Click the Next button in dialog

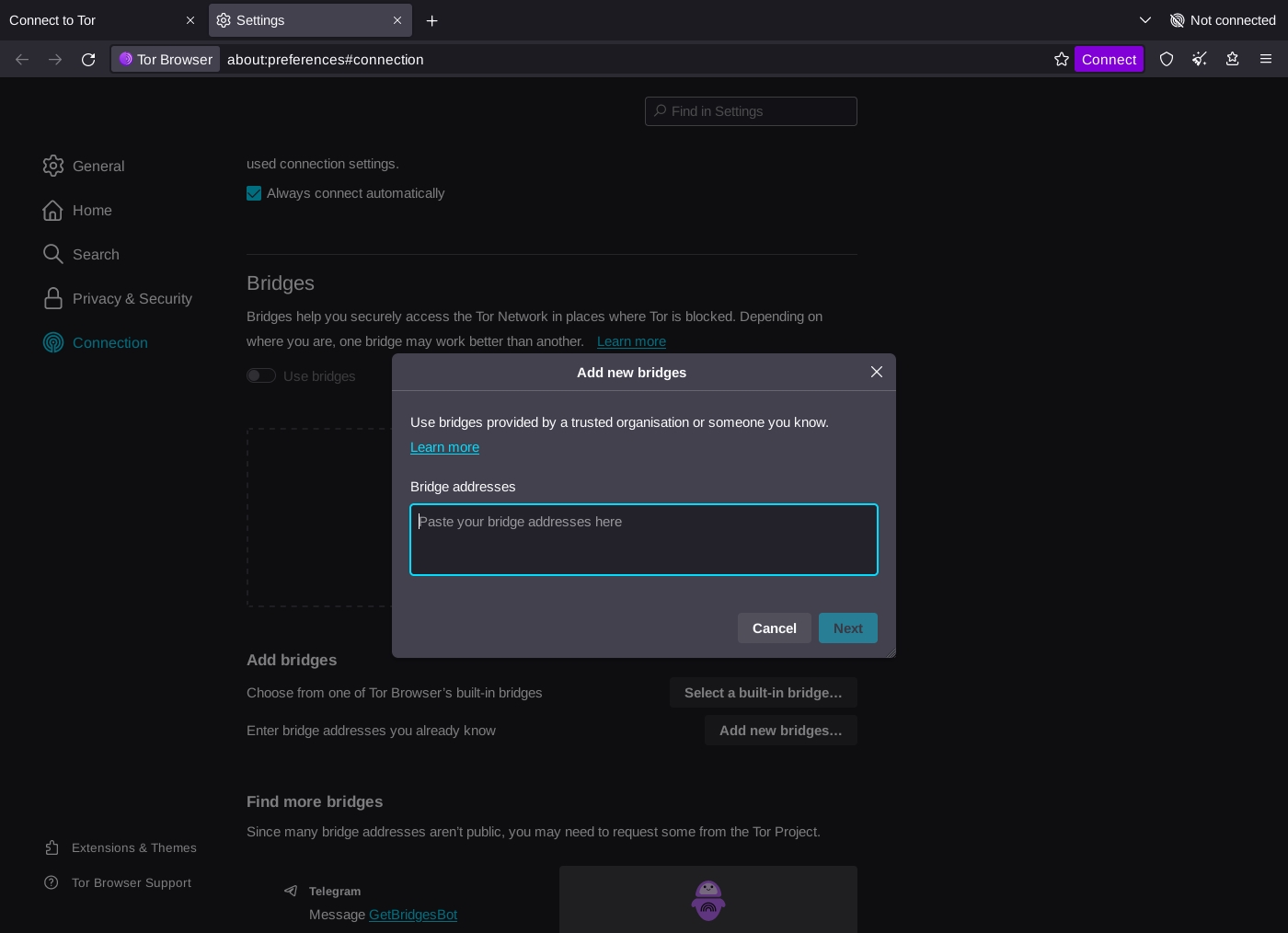pyautogui.click(x=847, y=628)
